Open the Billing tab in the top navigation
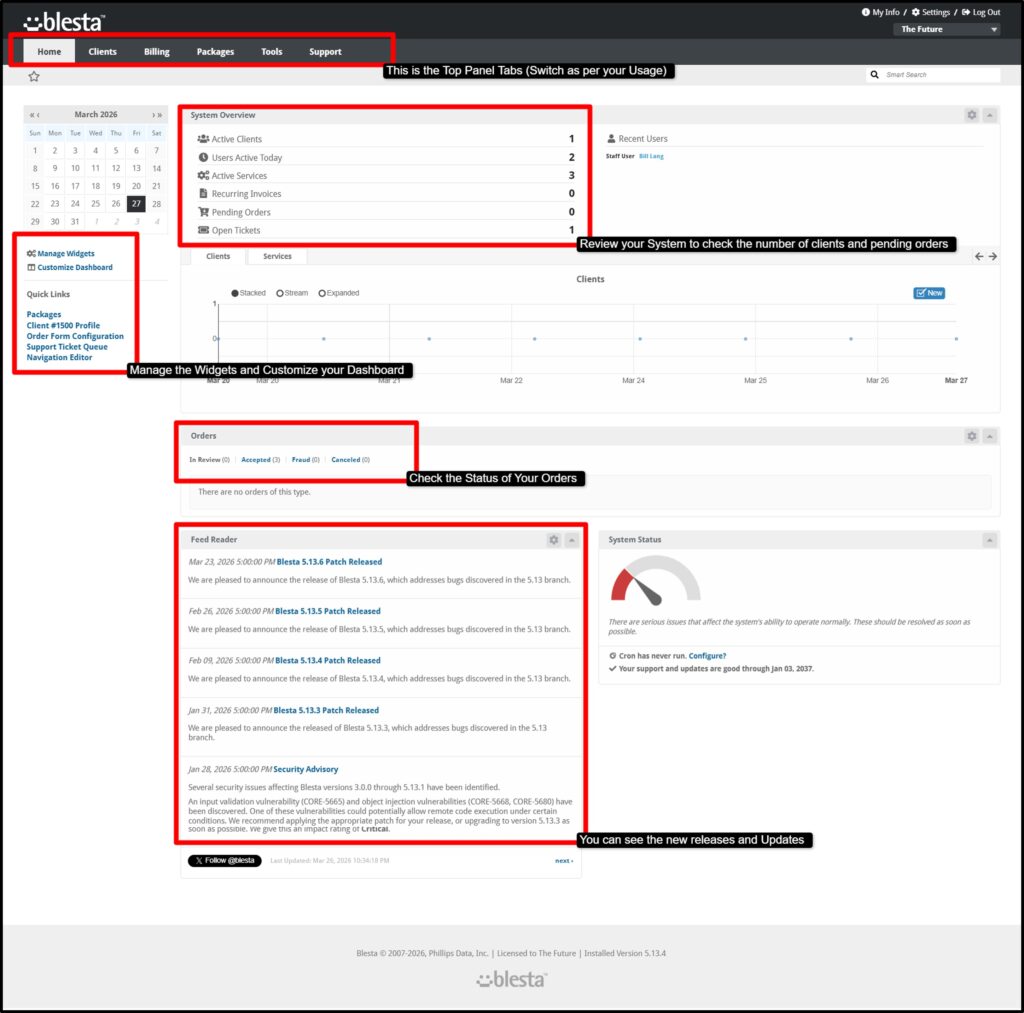 [156, 51]
